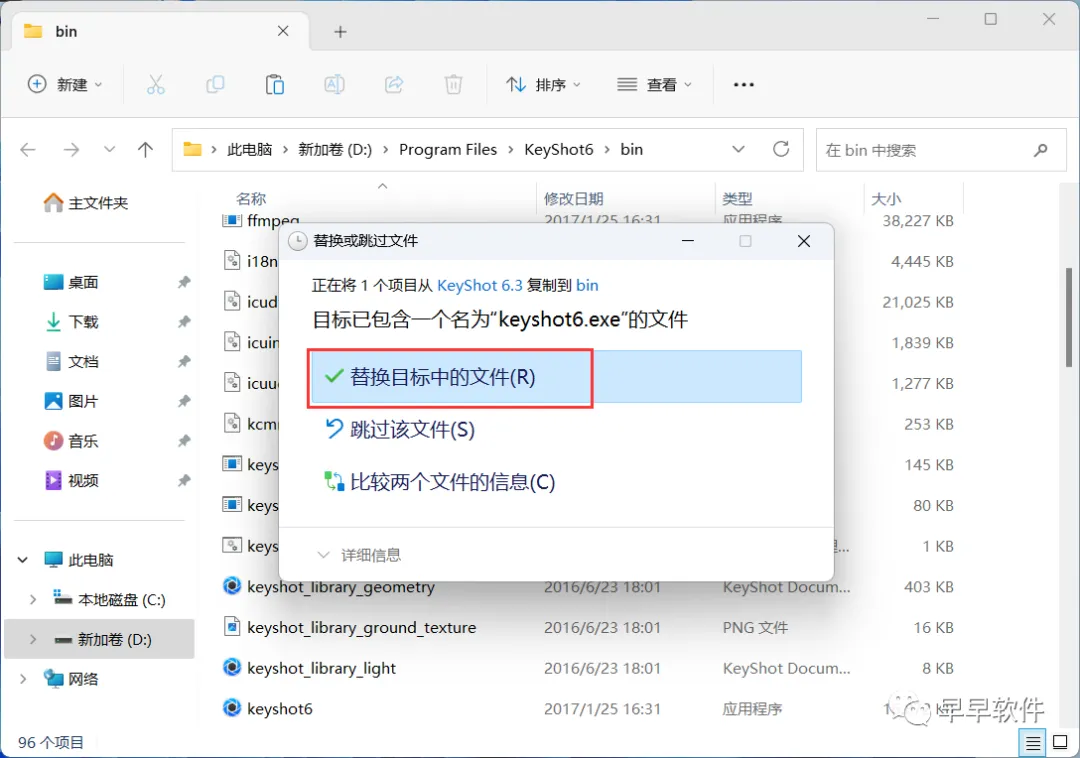Click bin destination link in dialog
The height and width of the screenshot is (758, 1080).
(588, 285)
